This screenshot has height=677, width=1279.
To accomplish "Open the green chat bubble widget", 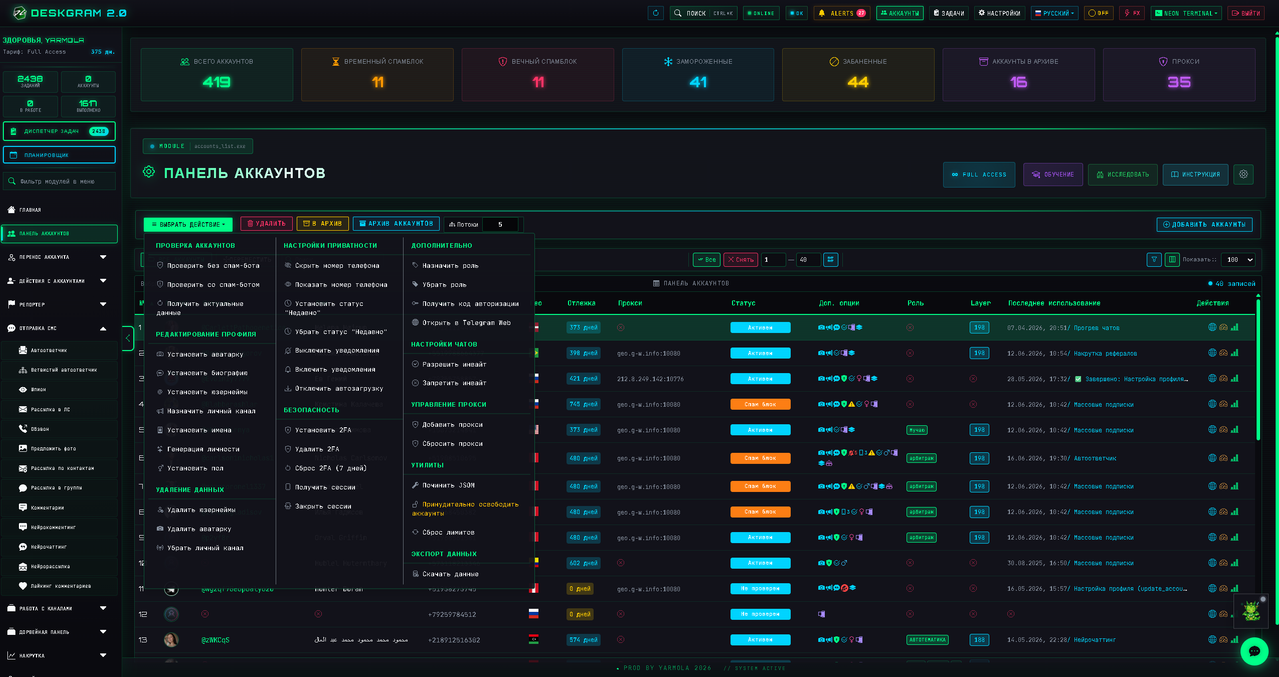I will 1253,651.
